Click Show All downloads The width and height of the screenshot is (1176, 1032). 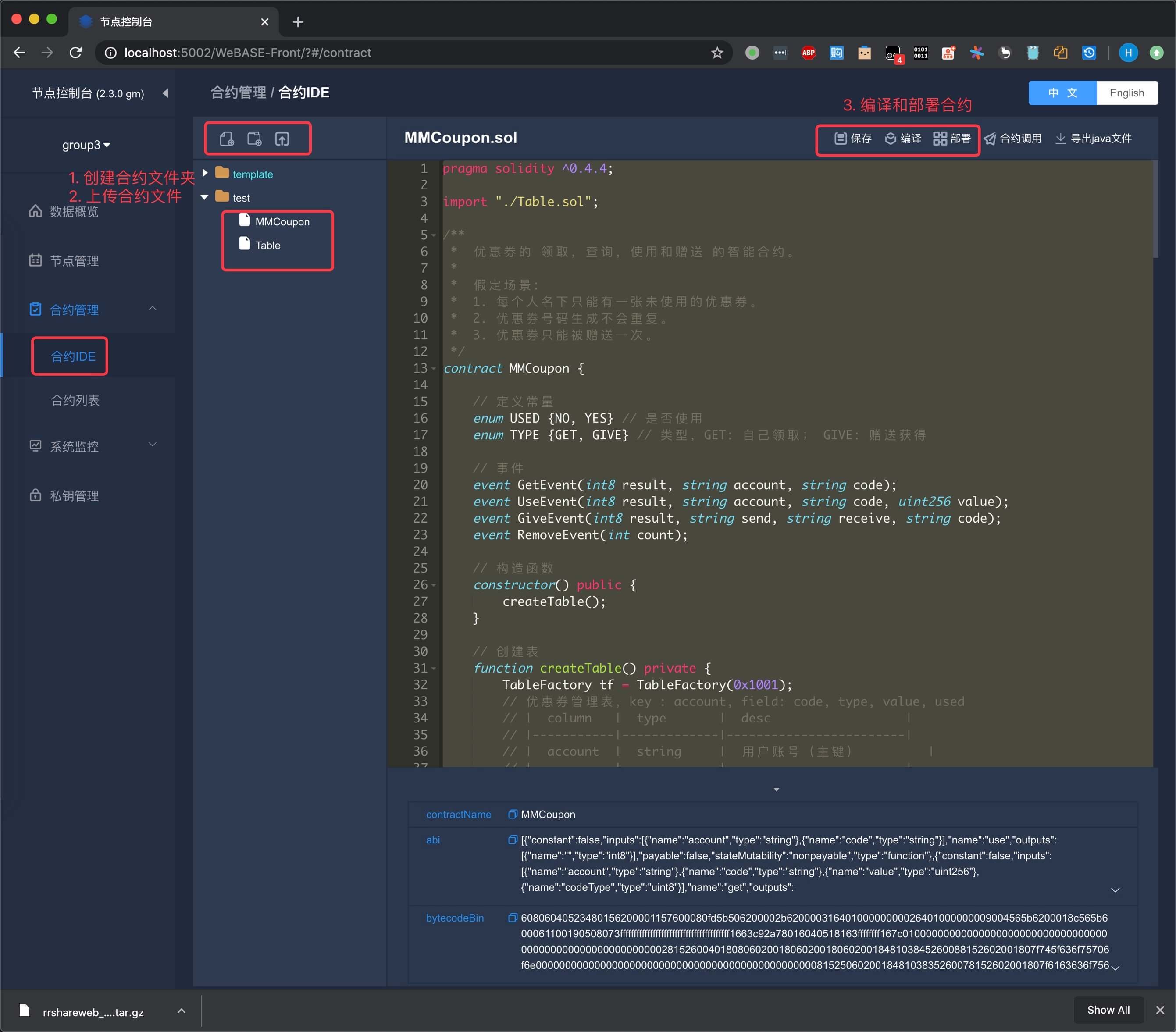[x=1108, y=1010]
